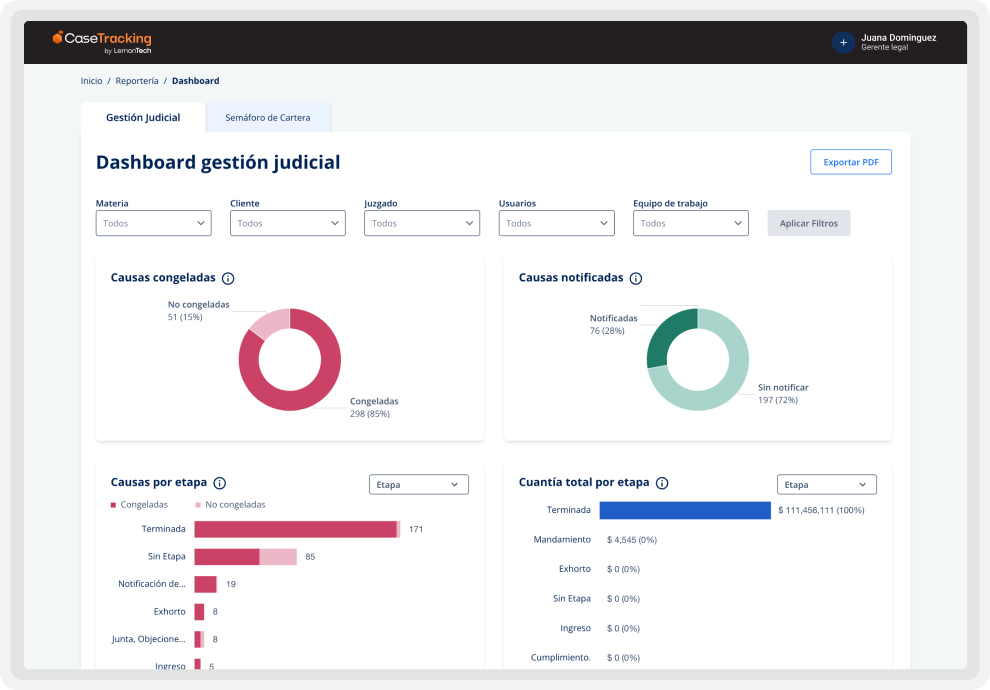Open the Materia filter dropdown
Image resolution: width=990 pixels, height=690 pixels.
[x=153, y=222]
